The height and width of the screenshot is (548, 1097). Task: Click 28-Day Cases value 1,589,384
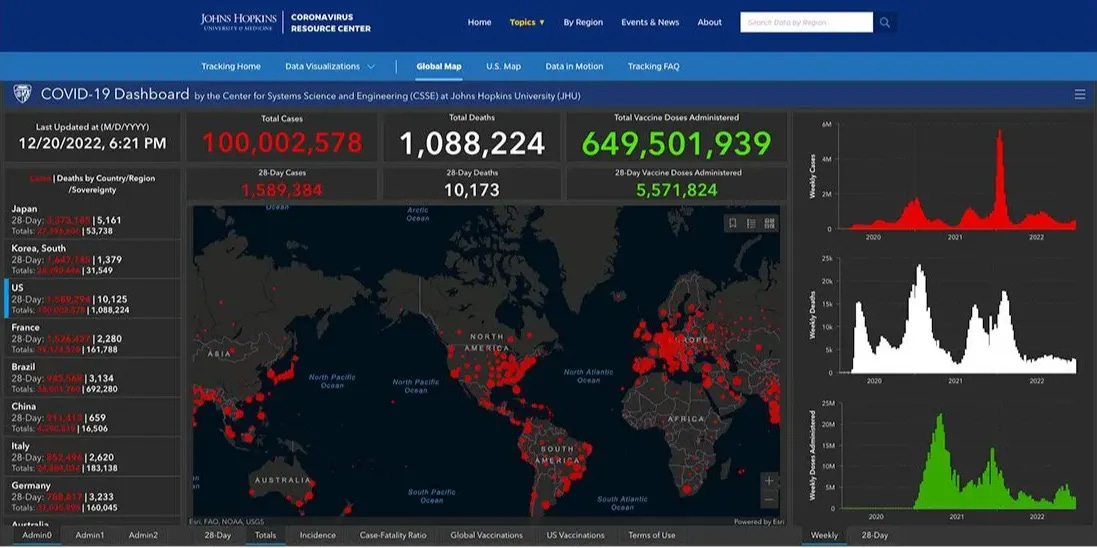click(x=282, y=190)
